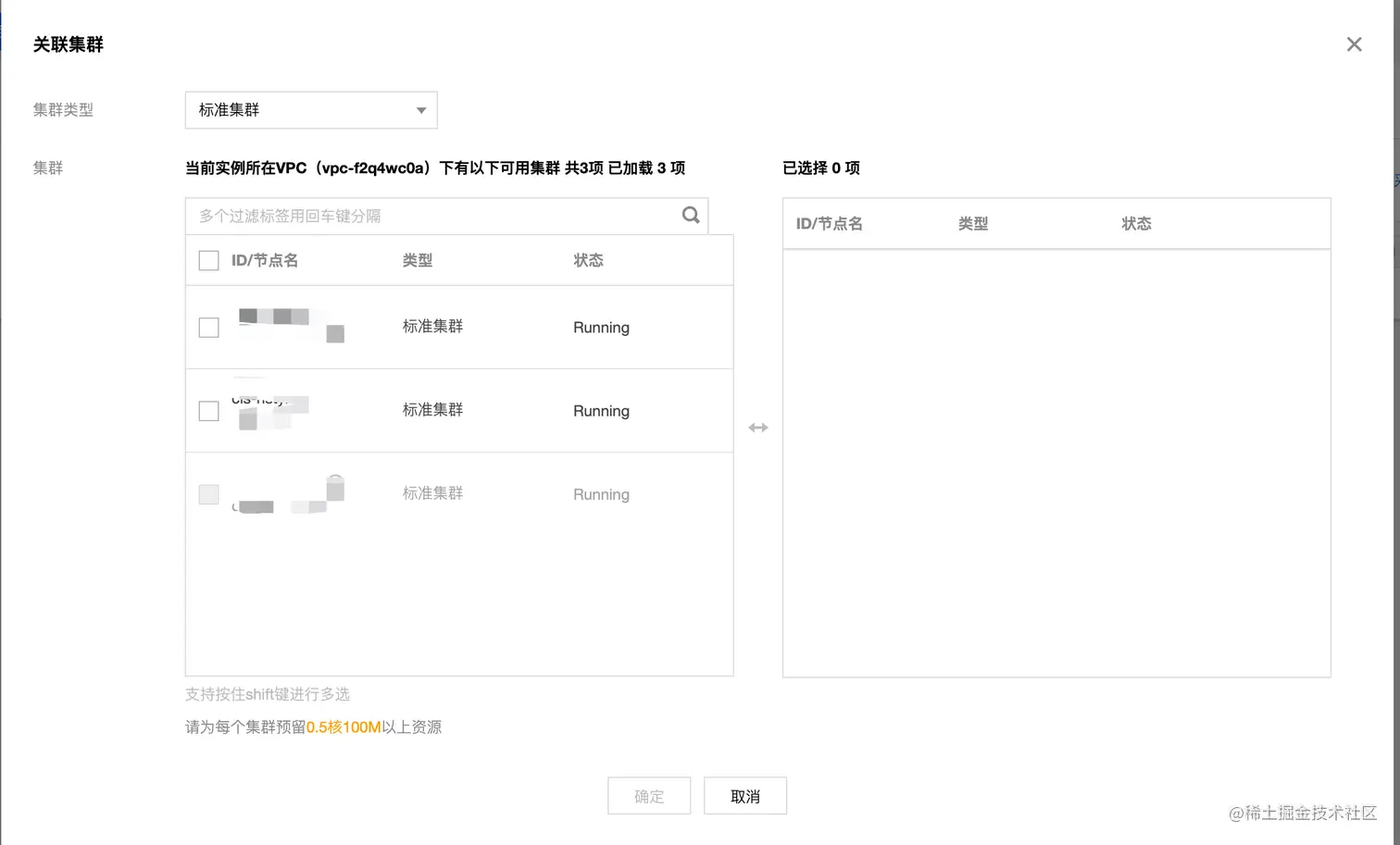Click the 取消 button

pyautogui.click(x=745, y=796)
